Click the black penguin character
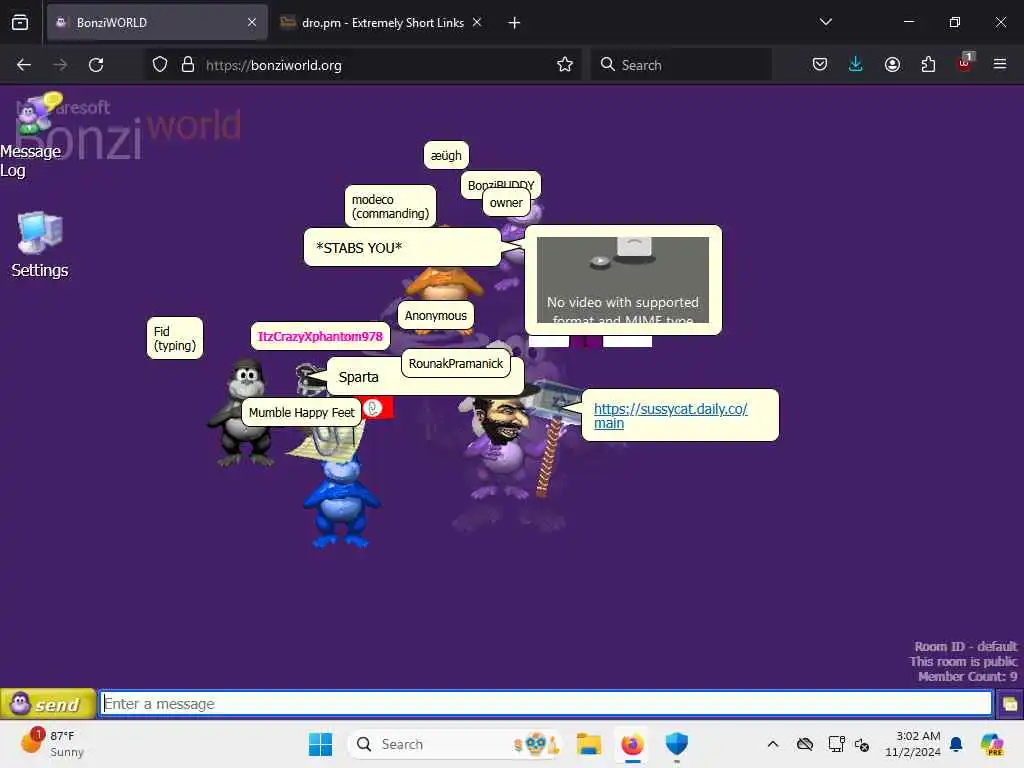 coord(243,412)
